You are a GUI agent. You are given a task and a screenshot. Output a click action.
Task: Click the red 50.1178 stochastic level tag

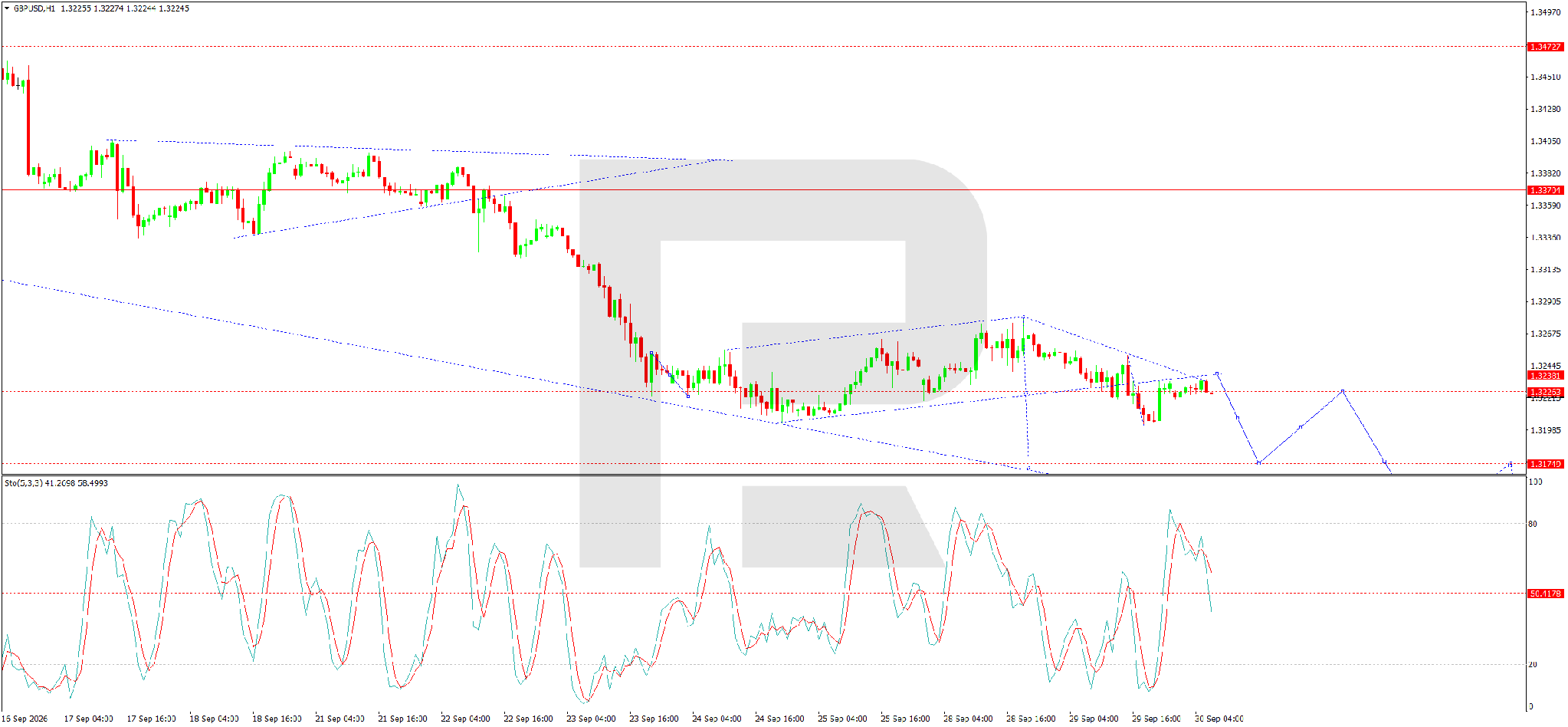coord(1545,594)
